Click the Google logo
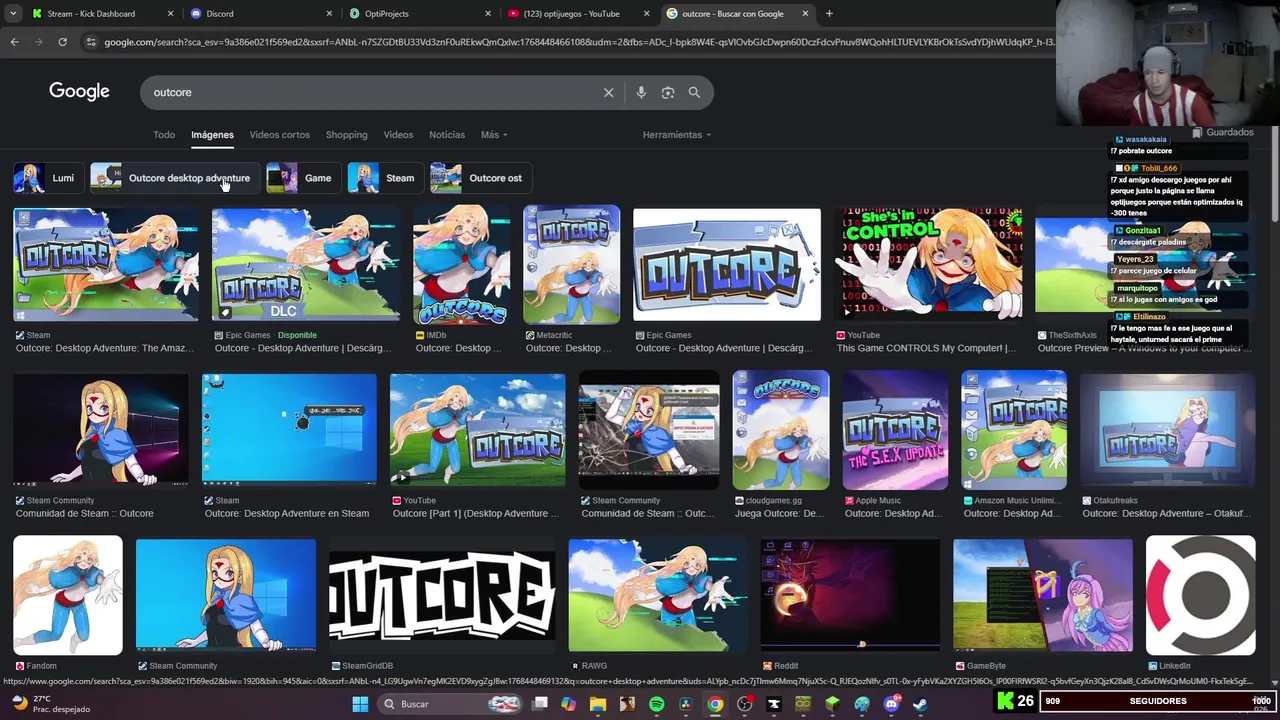Screen dimensions: 1280x720 click(x=79, y=91)
